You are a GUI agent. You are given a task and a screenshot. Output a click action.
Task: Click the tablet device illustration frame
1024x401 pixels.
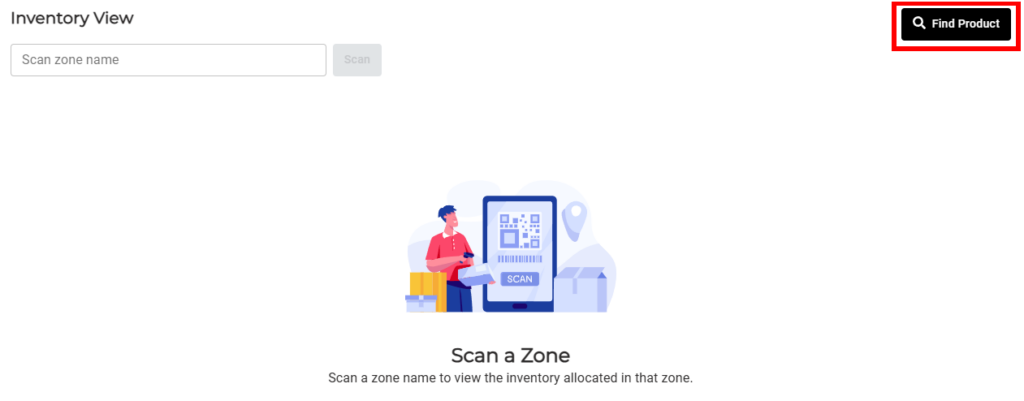point(520,254)
